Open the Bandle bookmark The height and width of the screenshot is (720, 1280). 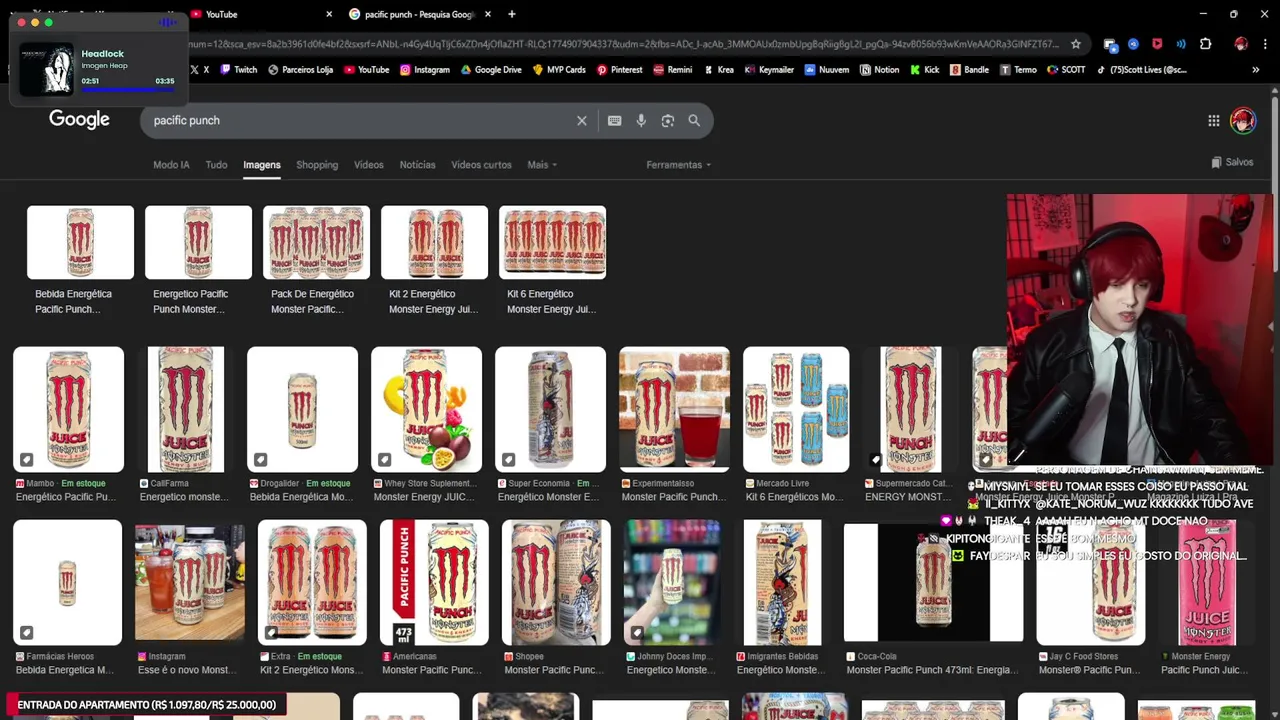point(969,70)
